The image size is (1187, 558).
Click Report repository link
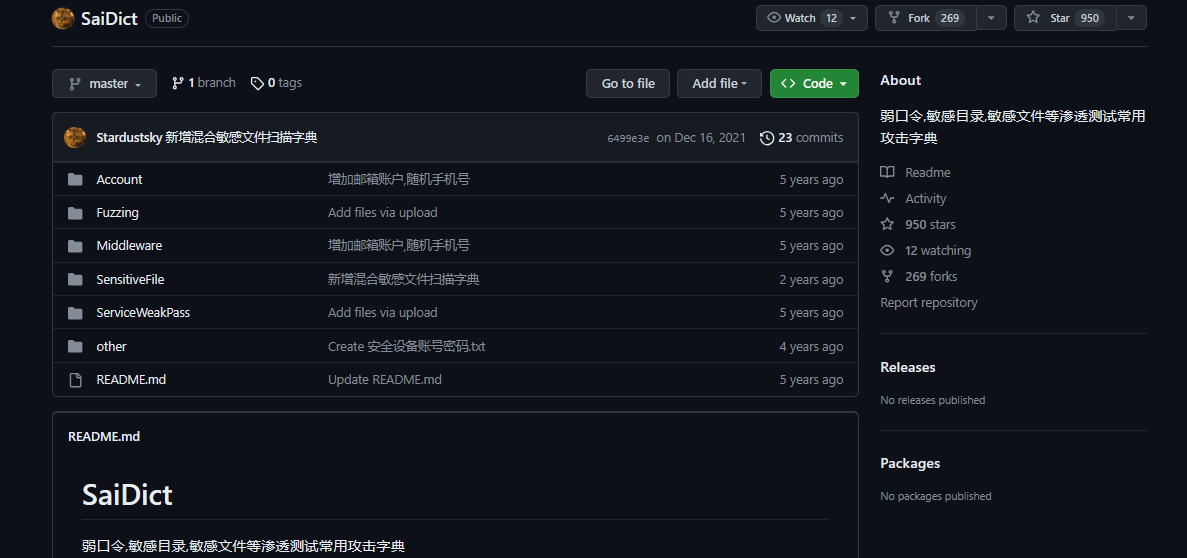coord(929,302)
